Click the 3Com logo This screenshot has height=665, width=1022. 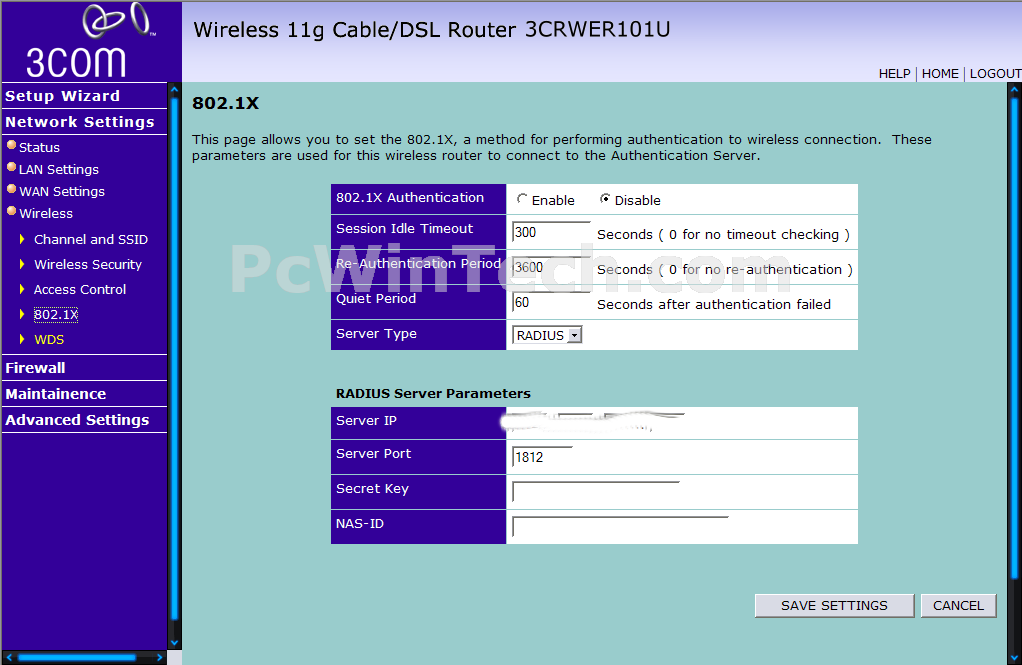click(90, 40)
